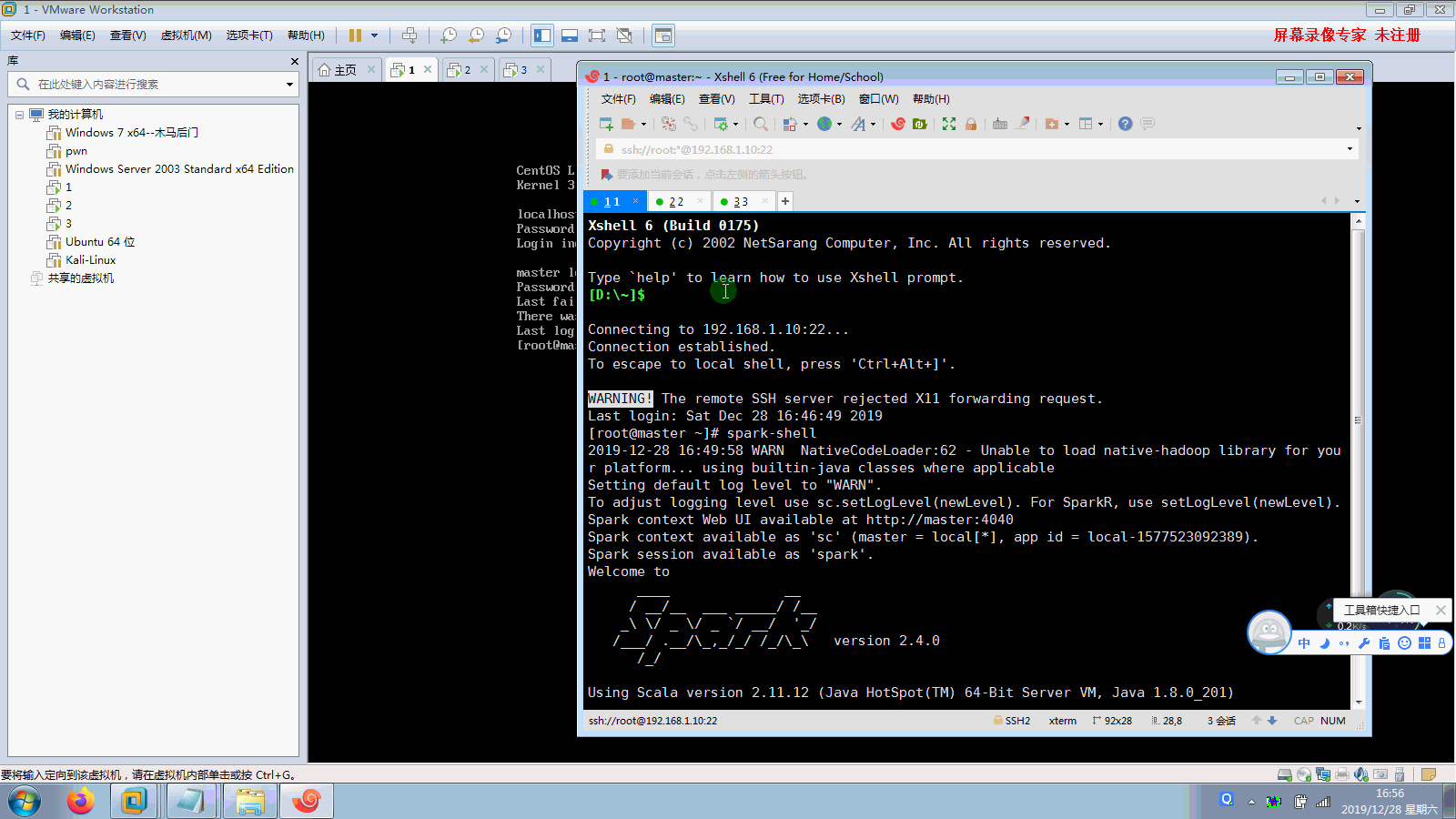Toggle VMware library sidebar view icon
Screen dimensions: 1456x819
pos(542,35)
